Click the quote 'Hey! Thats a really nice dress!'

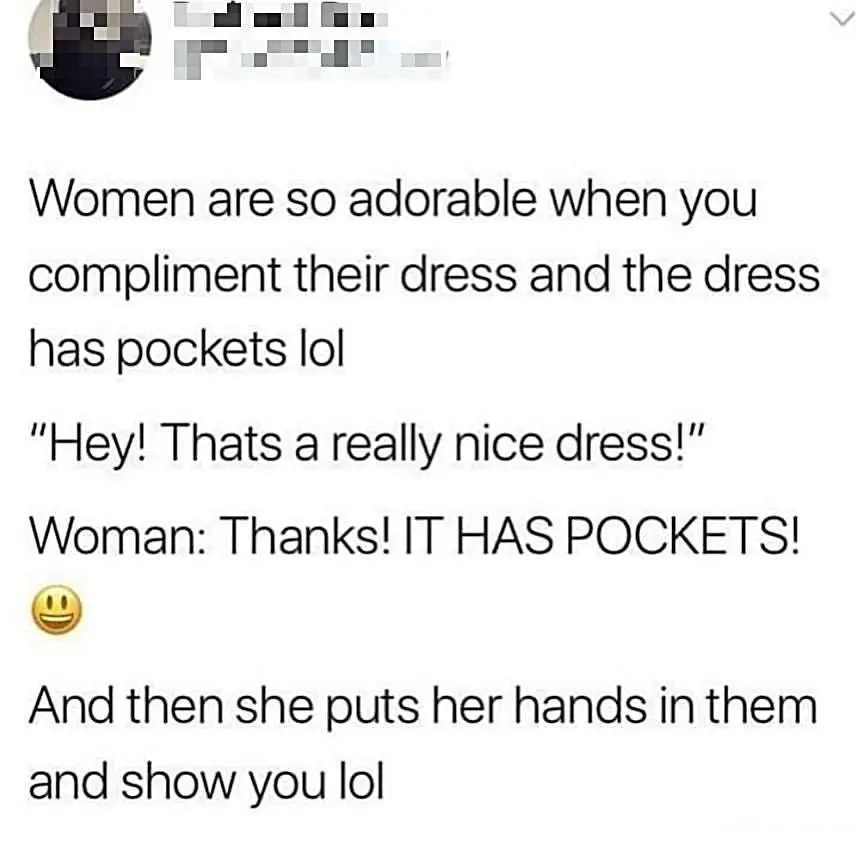365,444
